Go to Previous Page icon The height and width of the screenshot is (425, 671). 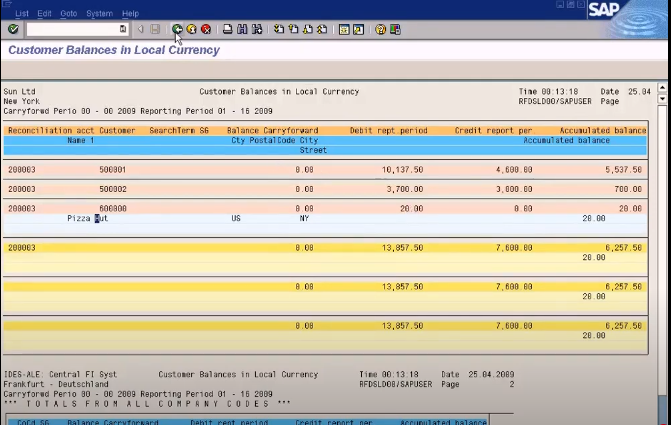(294, 29)
